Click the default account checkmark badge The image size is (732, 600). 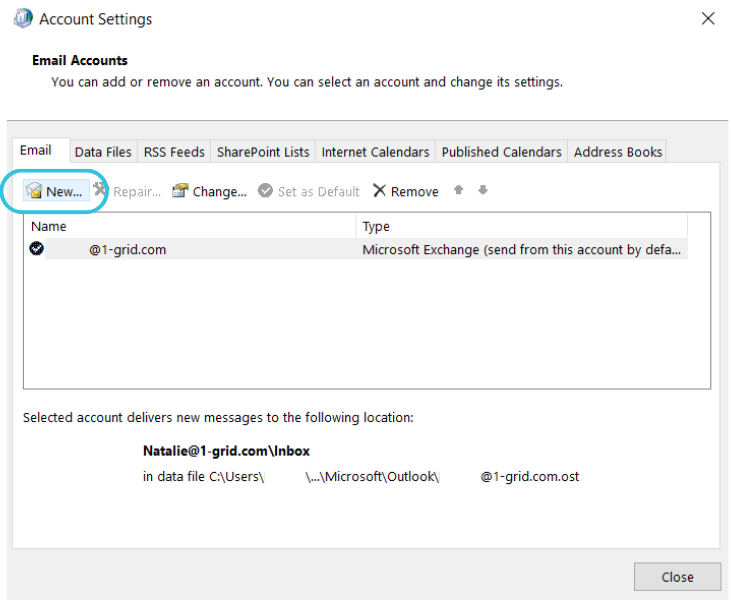point(37,249)
